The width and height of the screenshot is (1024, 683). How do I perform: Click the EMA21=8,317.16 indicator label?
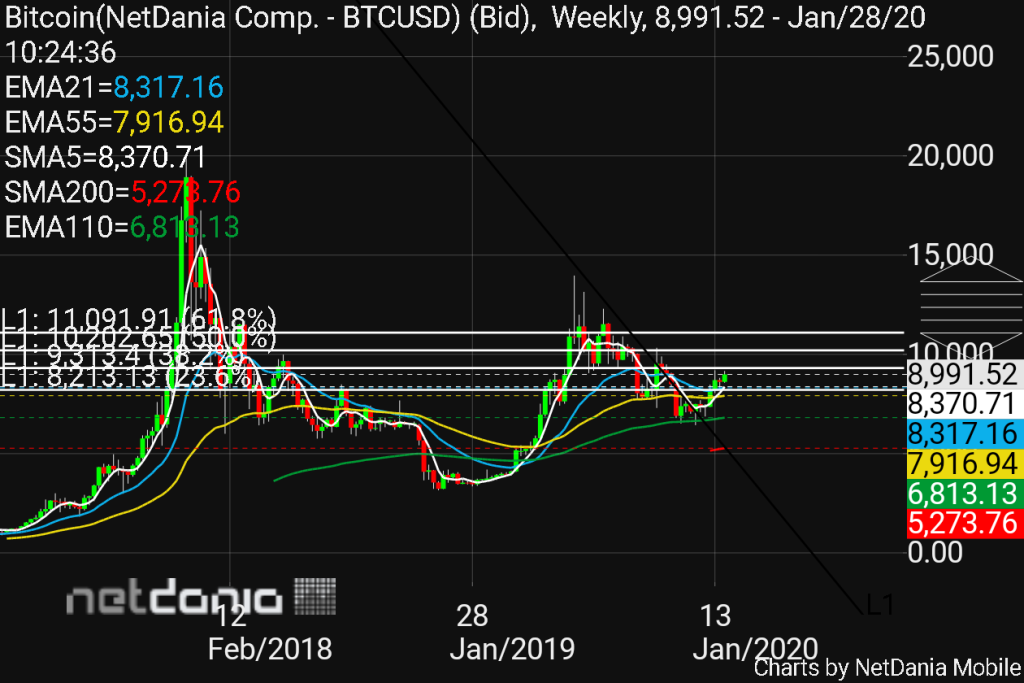[x=114, y=87]
